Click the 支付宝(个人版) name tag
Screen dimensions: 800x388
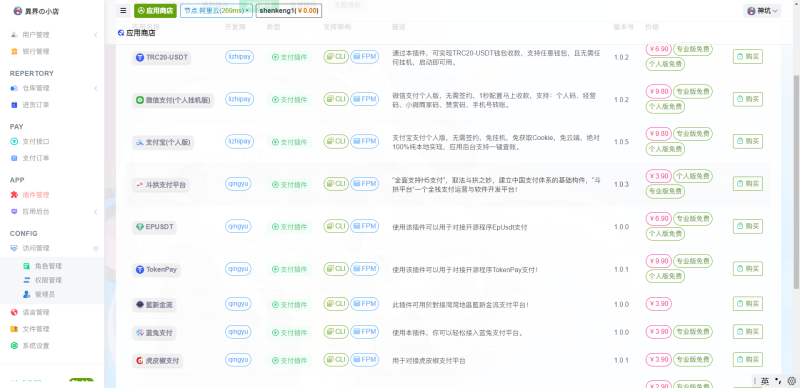(163, 142)
